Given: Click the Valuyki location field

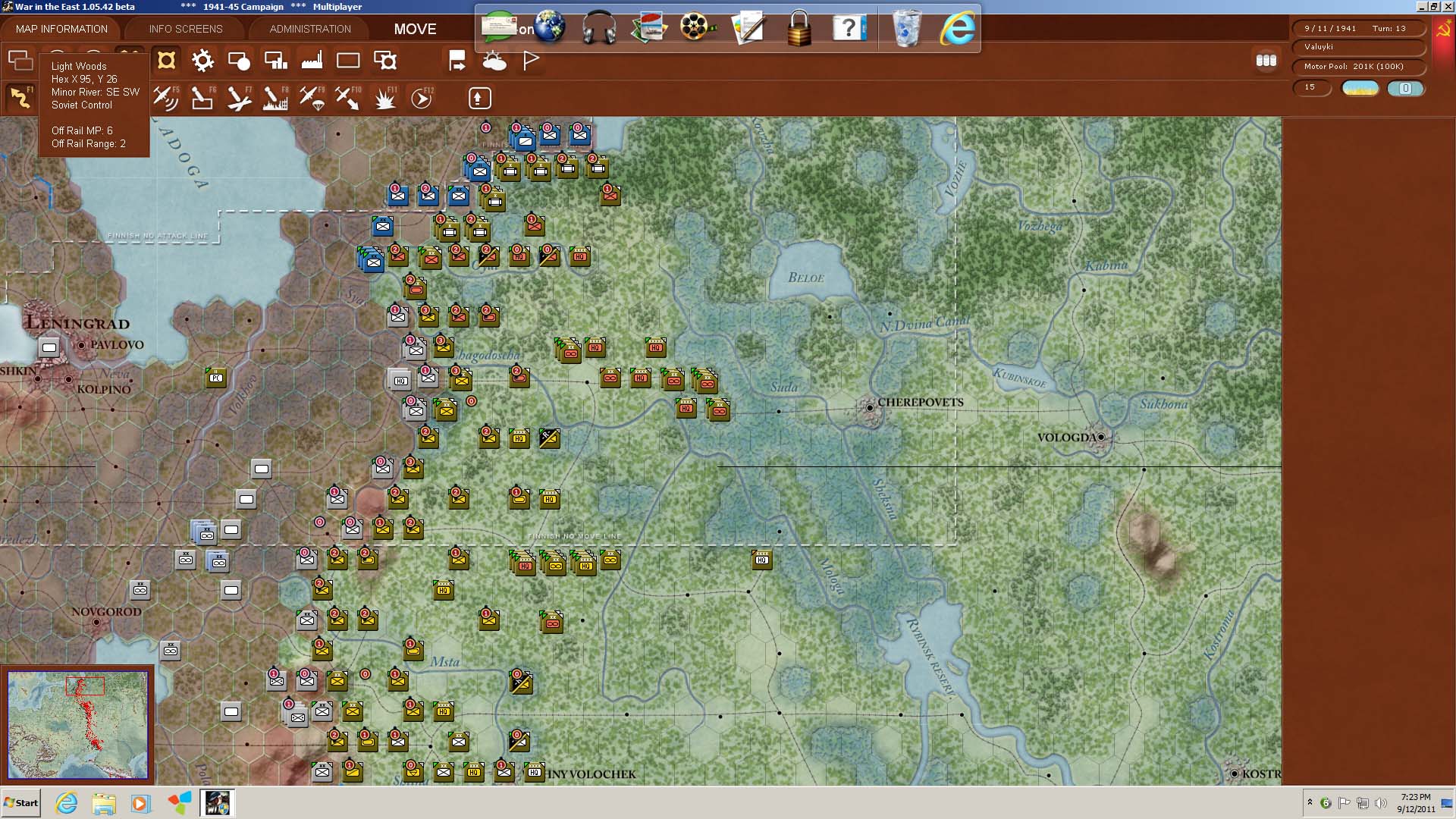Looking at the screenshot, I should pyautogui.click(x=1358, y=47).
